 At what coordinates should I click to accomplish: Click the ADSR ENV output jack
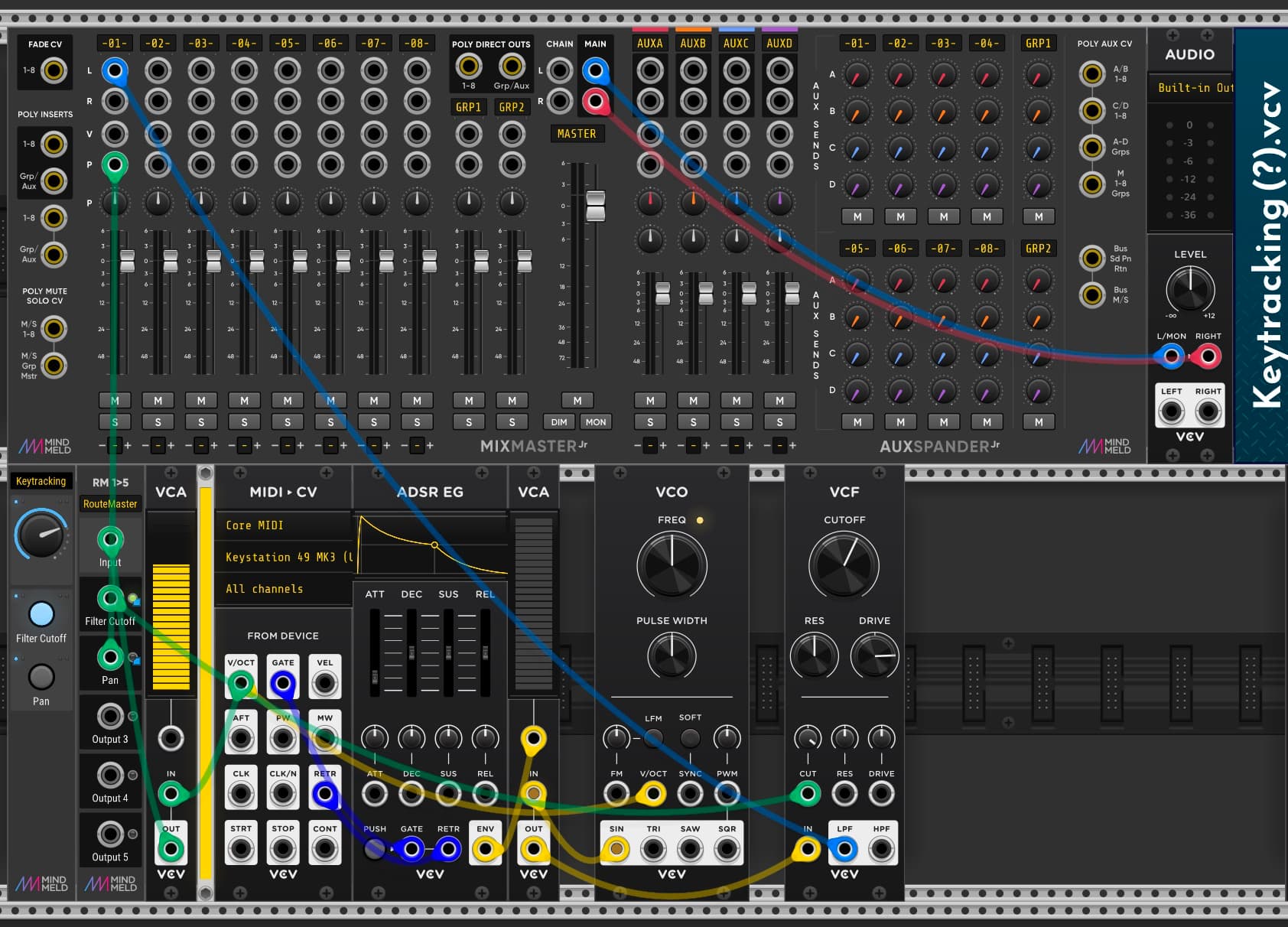(486, 849)
